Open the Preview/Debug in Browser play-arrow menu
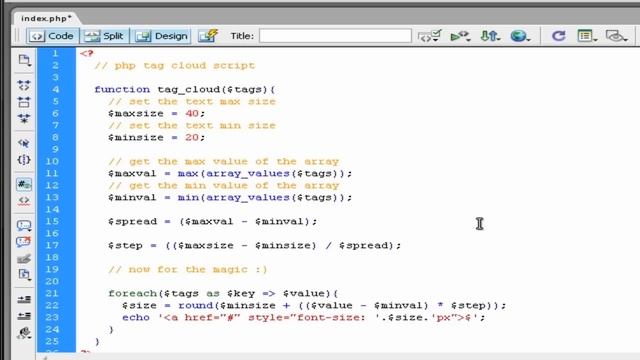The height and width of the screenshot is (360, 640). [460, 36]
